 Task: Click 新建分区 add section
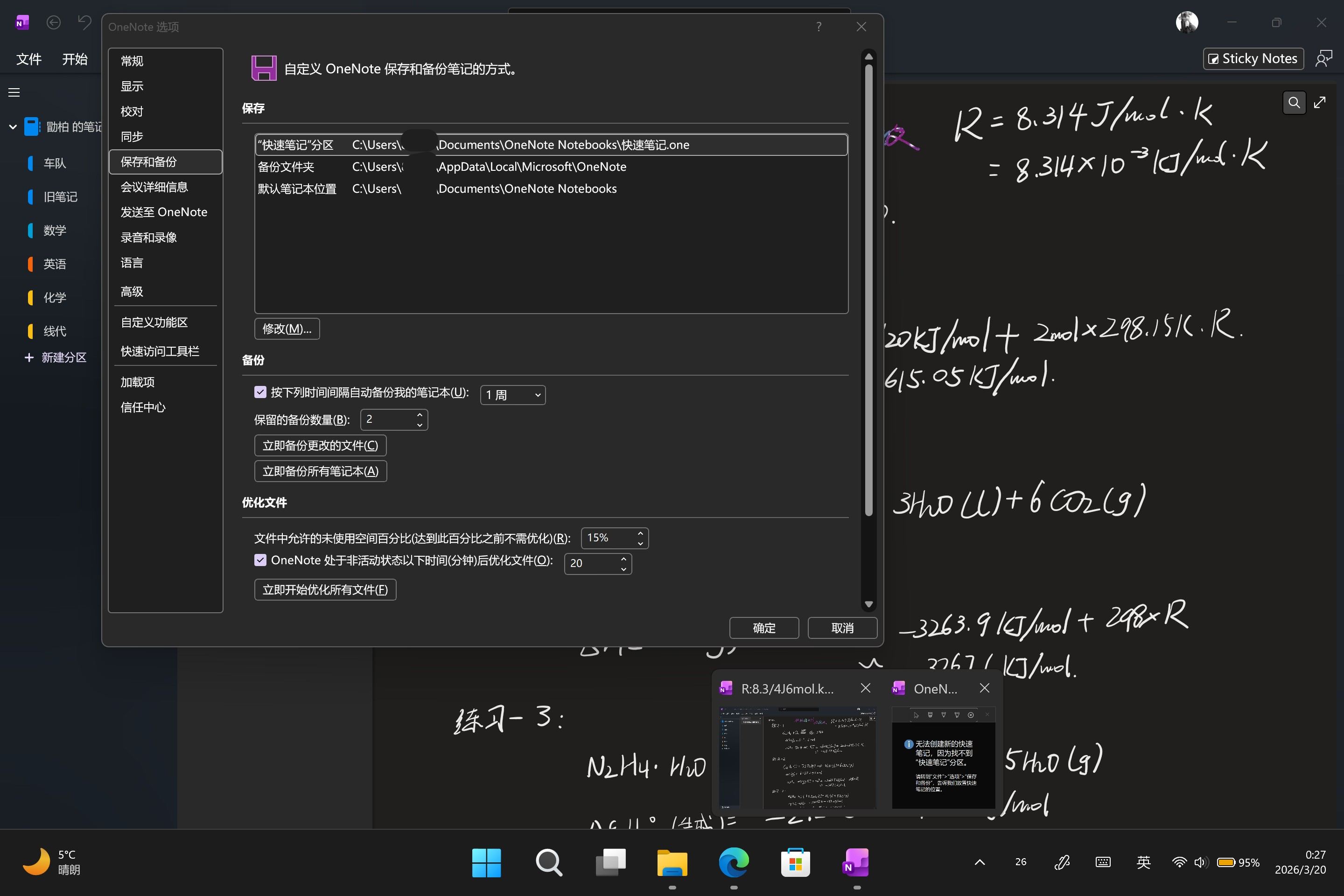click(56, 358)
